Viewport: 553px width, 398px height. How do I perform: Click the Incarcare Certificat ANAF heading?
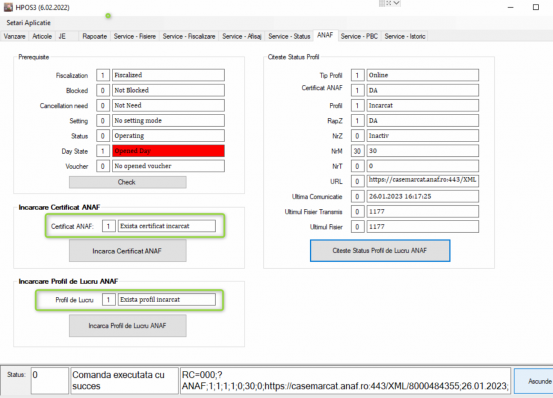click(59, 207)
